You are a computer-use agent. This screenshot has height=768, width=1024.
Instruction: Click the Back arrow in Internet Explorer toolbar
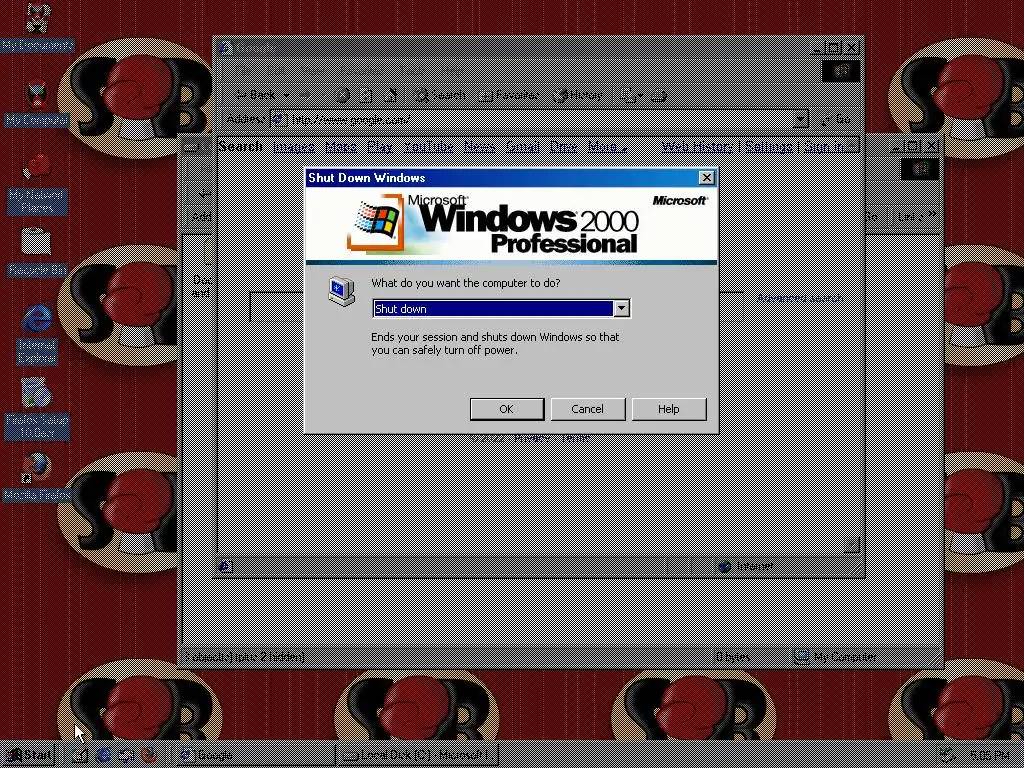pos(255,95)
